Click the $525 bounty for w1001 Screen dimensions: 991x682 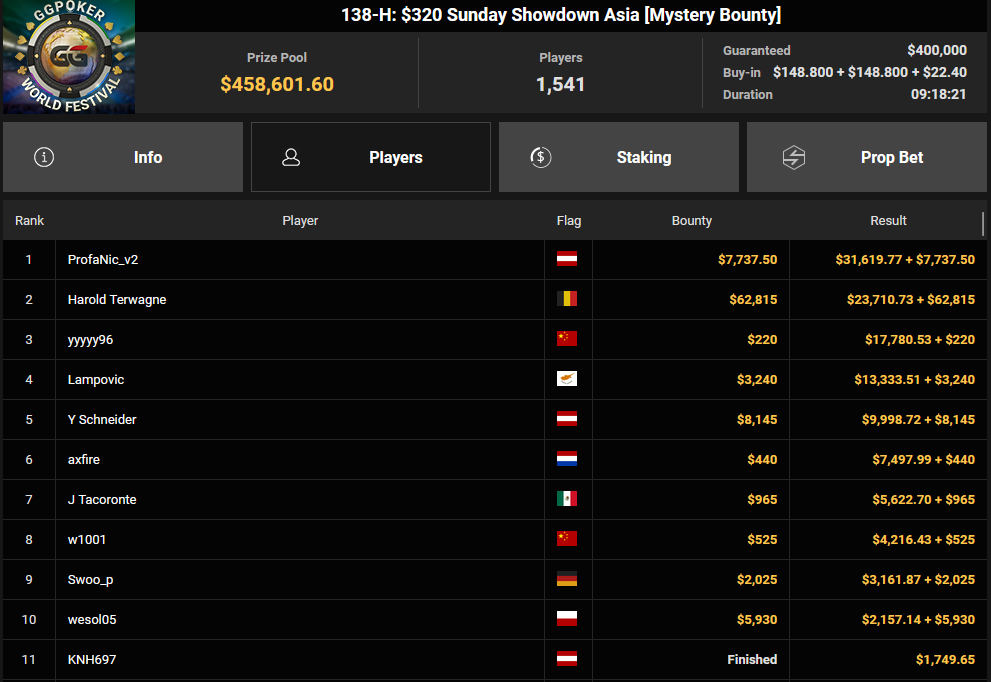762,539
